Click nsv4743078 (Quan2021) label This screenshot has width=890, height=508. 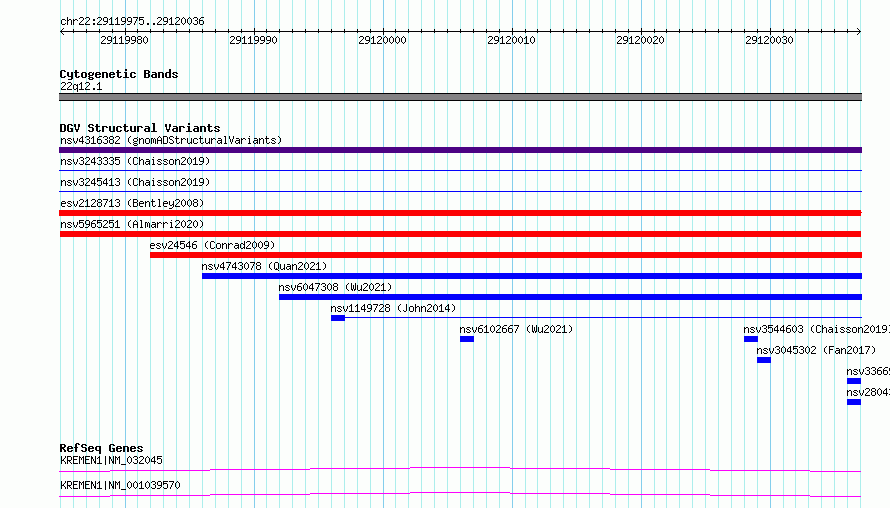click(x=264, y=266)
